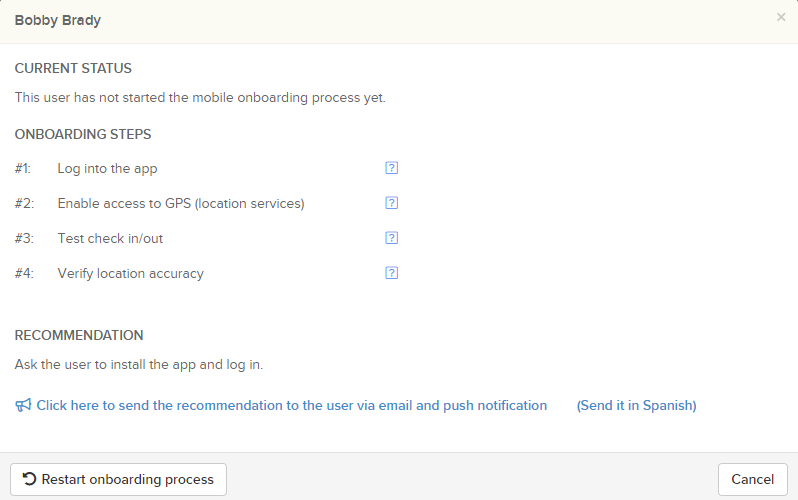
Task: Restart onboarding process
Action: (x=119, y=480)
